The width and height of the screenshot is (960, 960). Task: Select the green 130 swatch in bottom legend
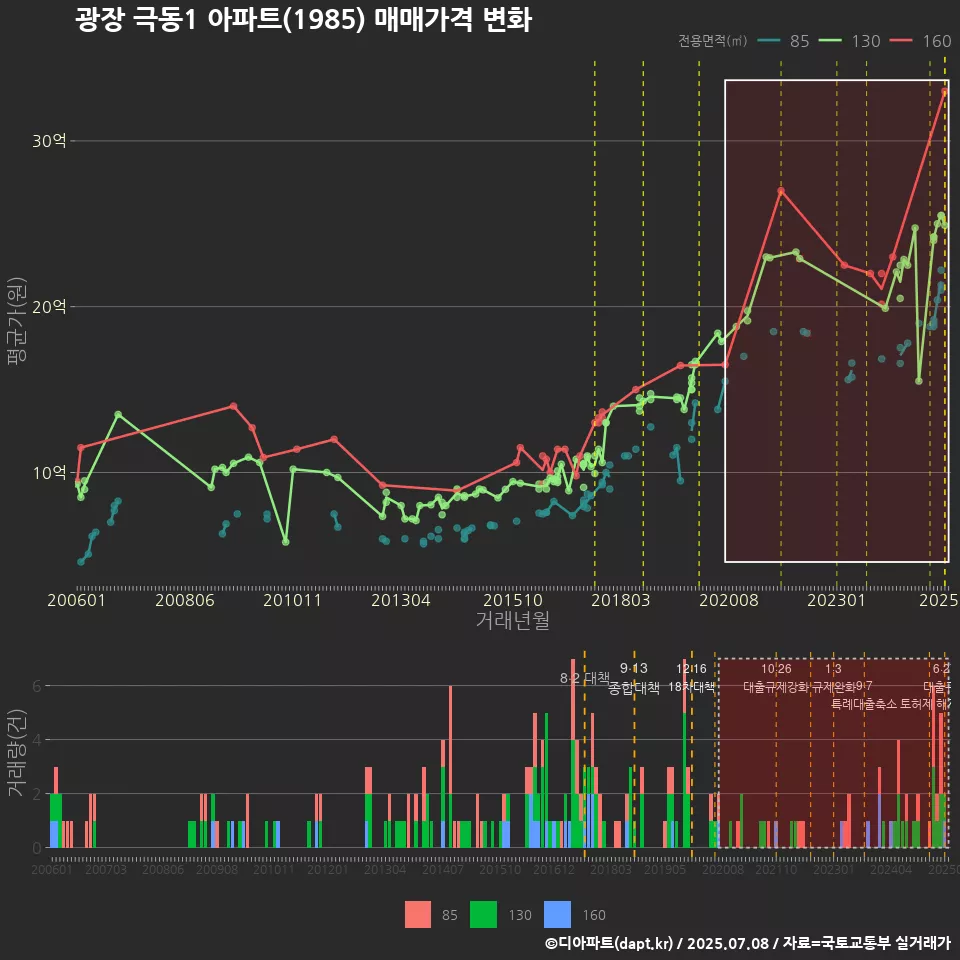[483, 915]
